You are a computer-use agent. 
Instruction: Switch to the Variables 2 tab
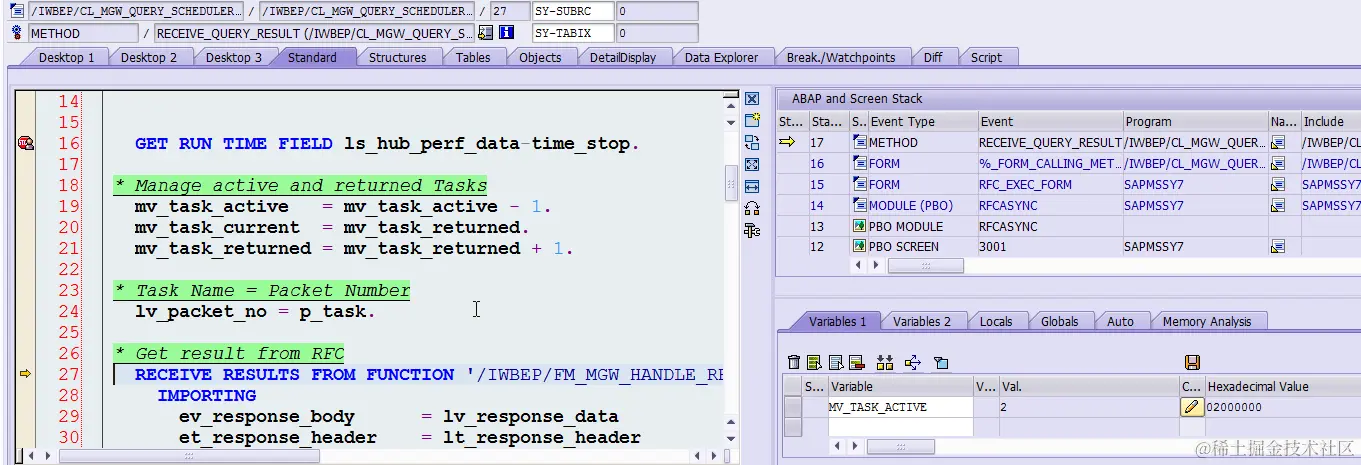point(922,321)
